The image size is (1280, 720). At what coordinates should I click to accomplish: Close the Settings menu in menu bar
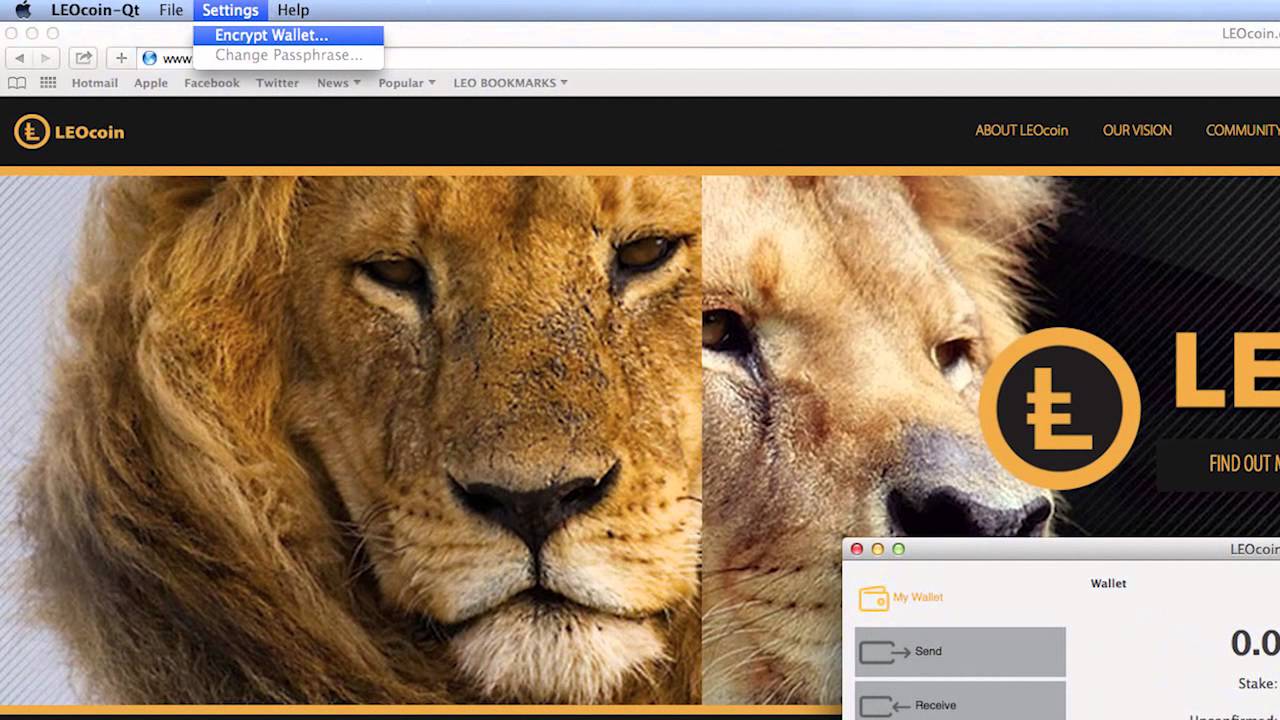(230, 10)
